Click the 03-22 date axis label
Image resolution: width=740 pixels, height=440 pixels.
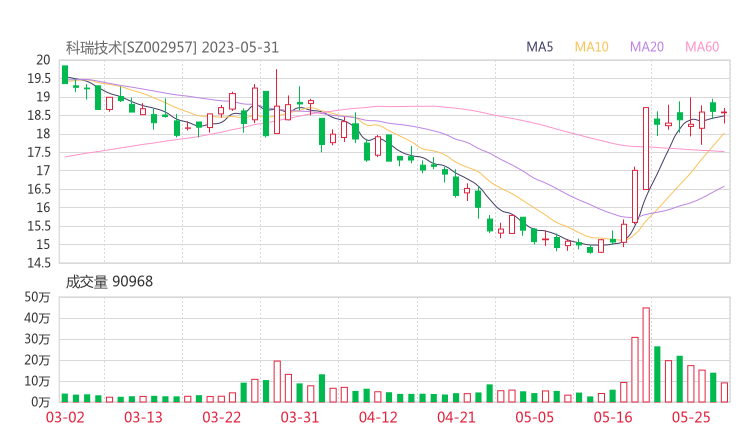pos(222,418)
